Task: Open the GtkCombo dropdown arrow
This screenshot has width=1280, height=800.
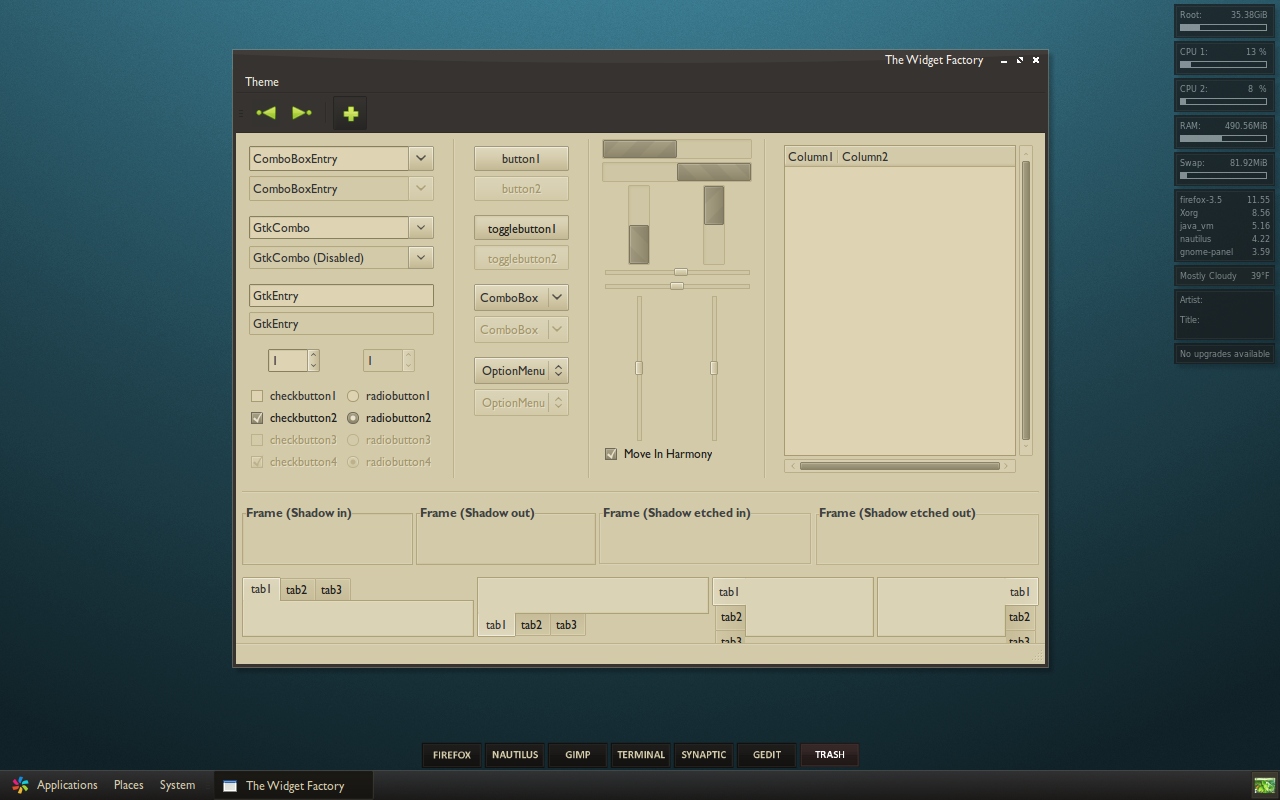Action: point(421,227)
